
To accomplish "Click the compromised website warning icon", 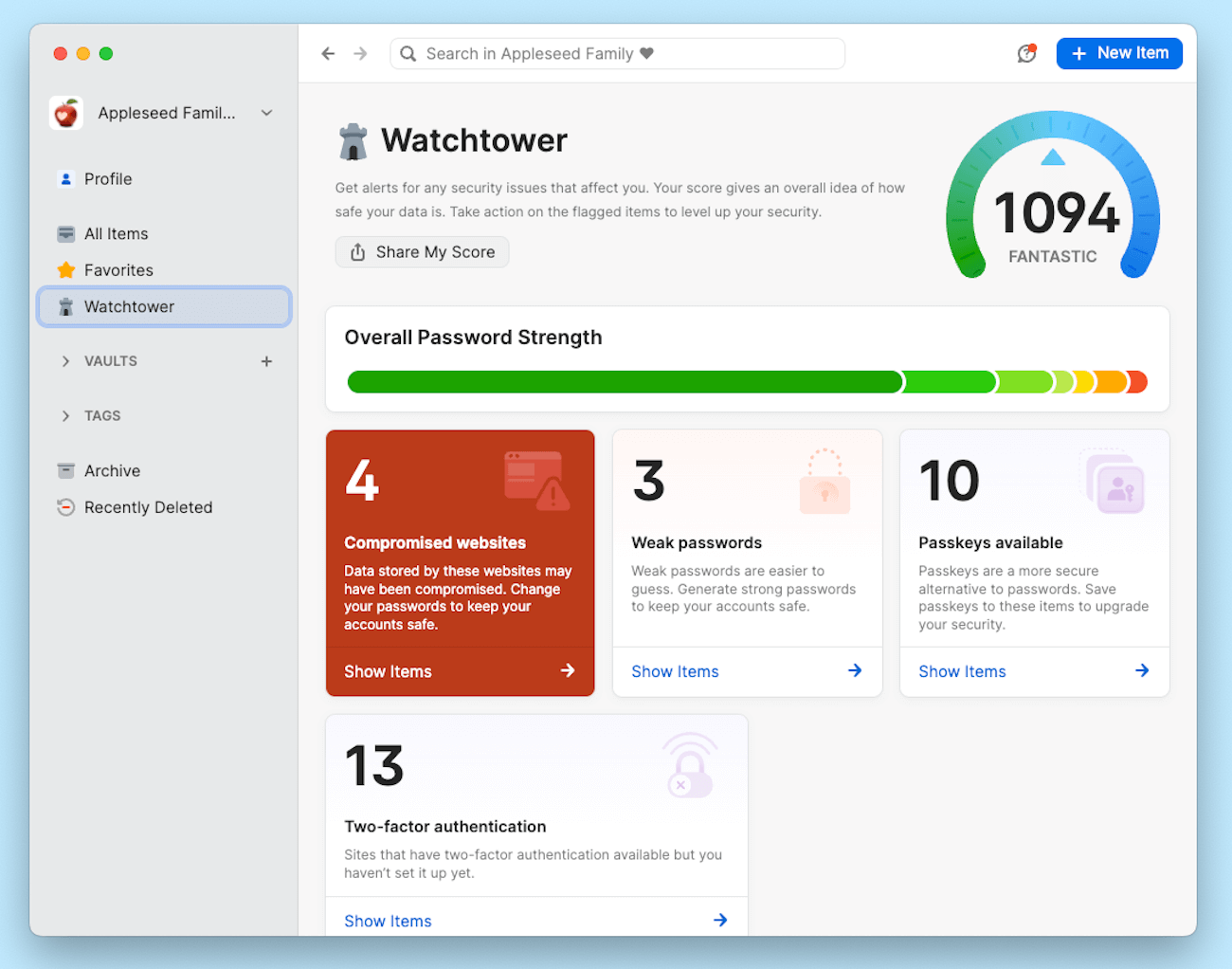I will click(538, 479).
